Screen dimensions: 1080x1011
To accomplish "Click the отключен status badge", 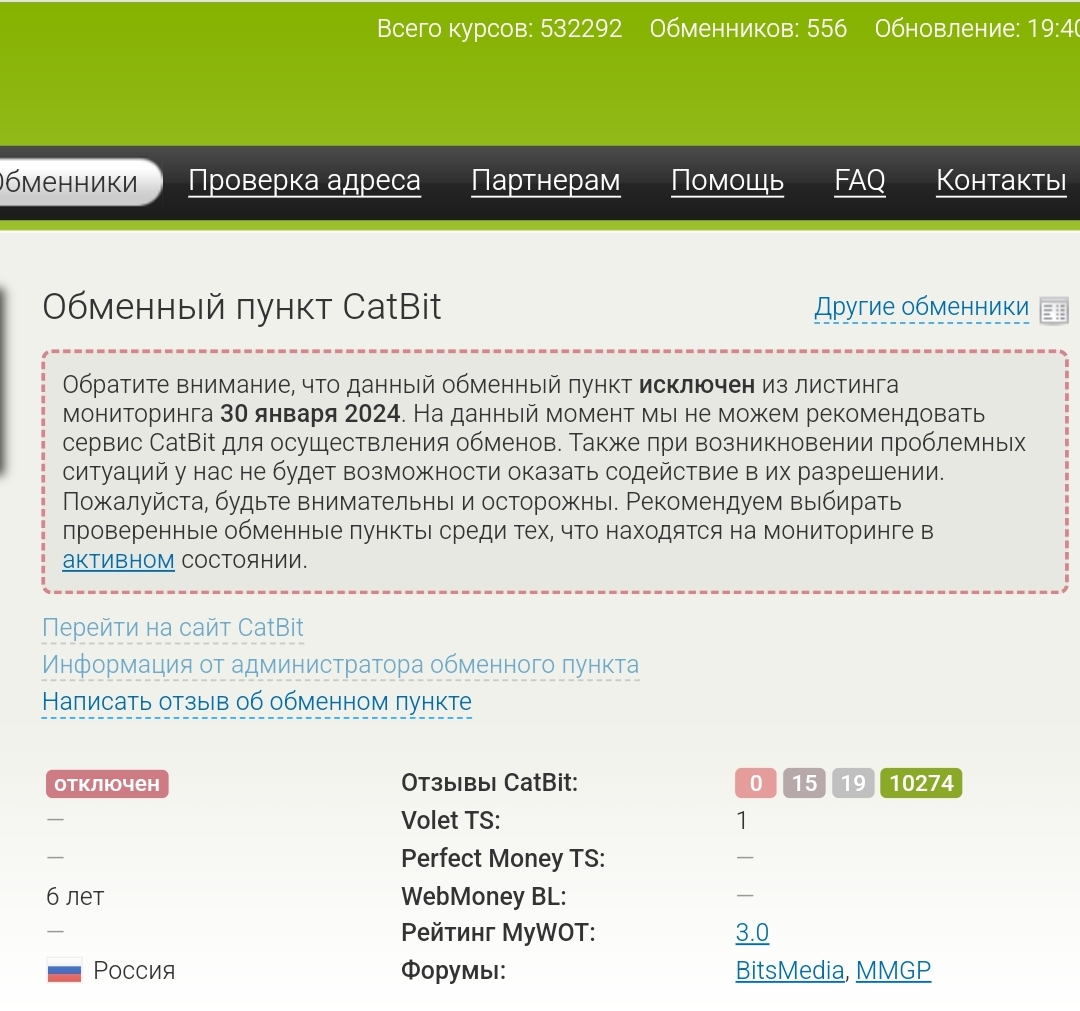I will 107,784.
